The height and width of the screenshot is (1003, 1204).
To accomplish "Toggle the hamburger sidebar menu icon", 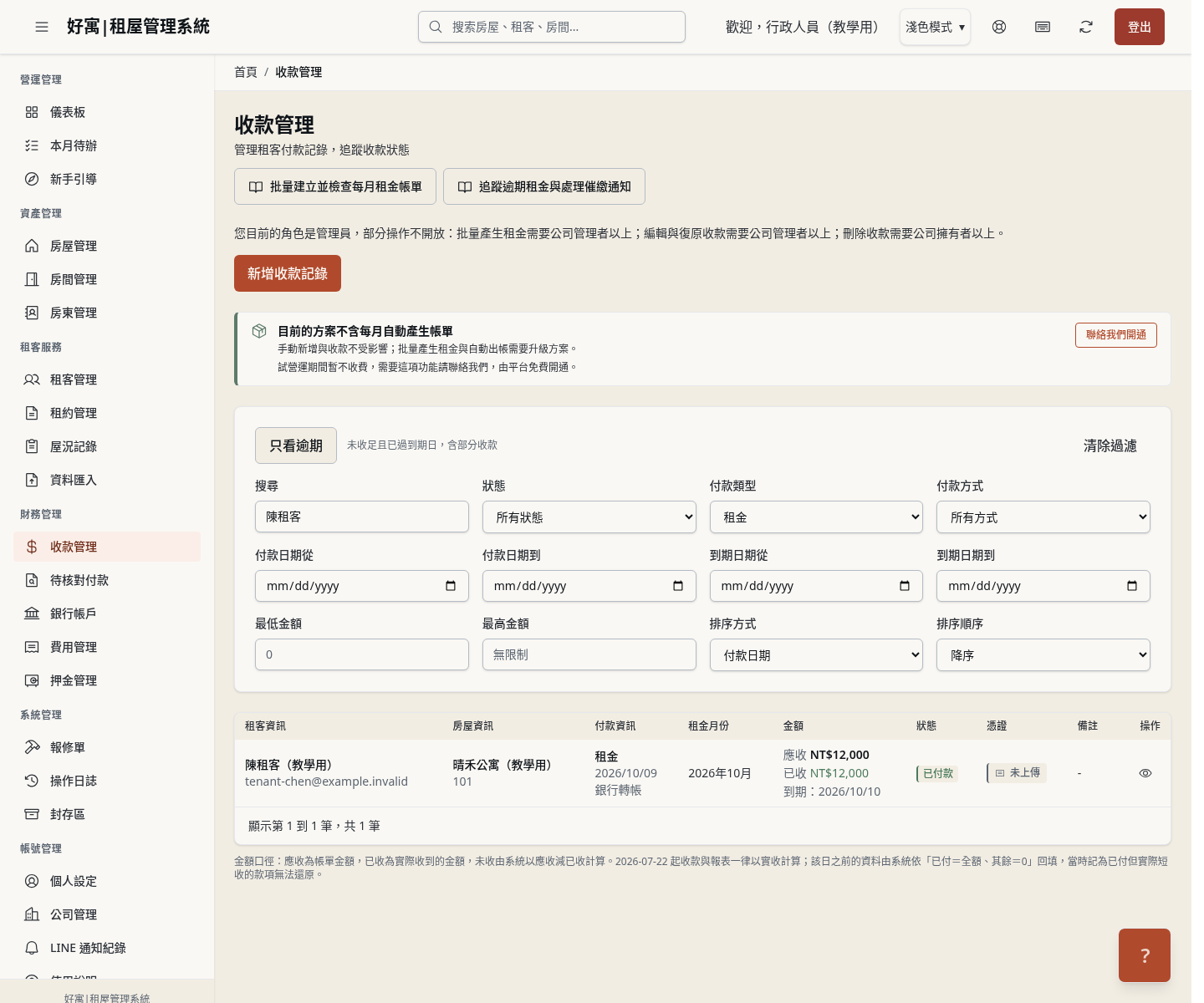I will (x=42, y=27).
